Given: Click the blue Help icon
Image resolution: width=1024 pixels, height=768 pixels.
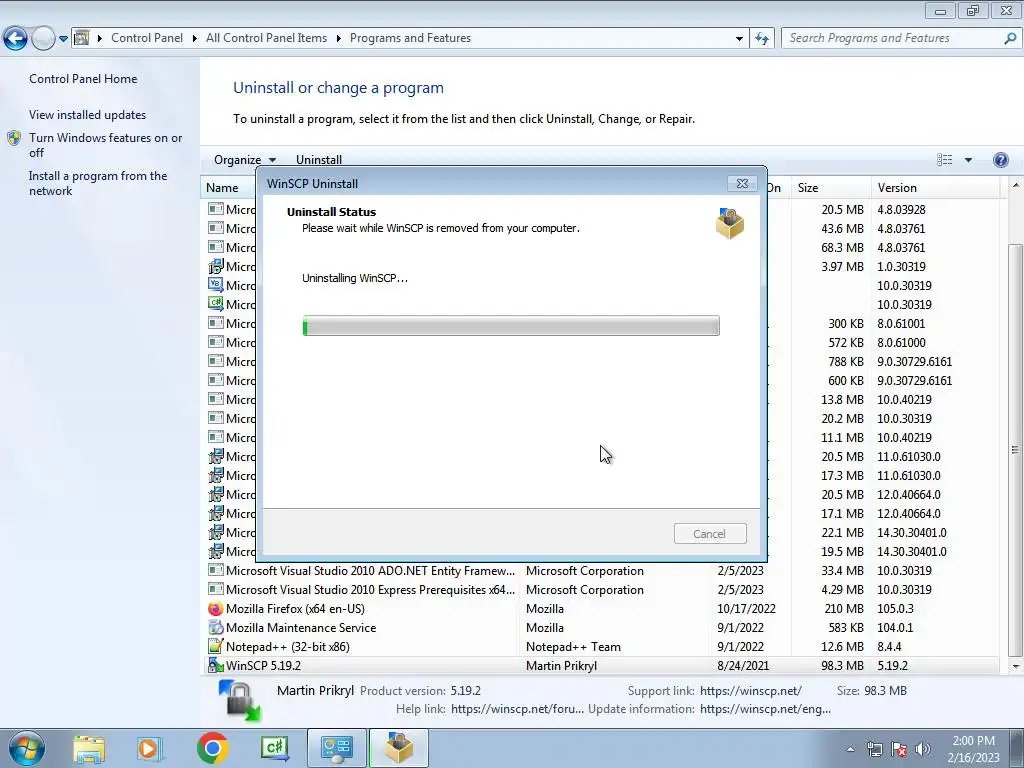Looking at the screenshot, I should coord(1000,160).
